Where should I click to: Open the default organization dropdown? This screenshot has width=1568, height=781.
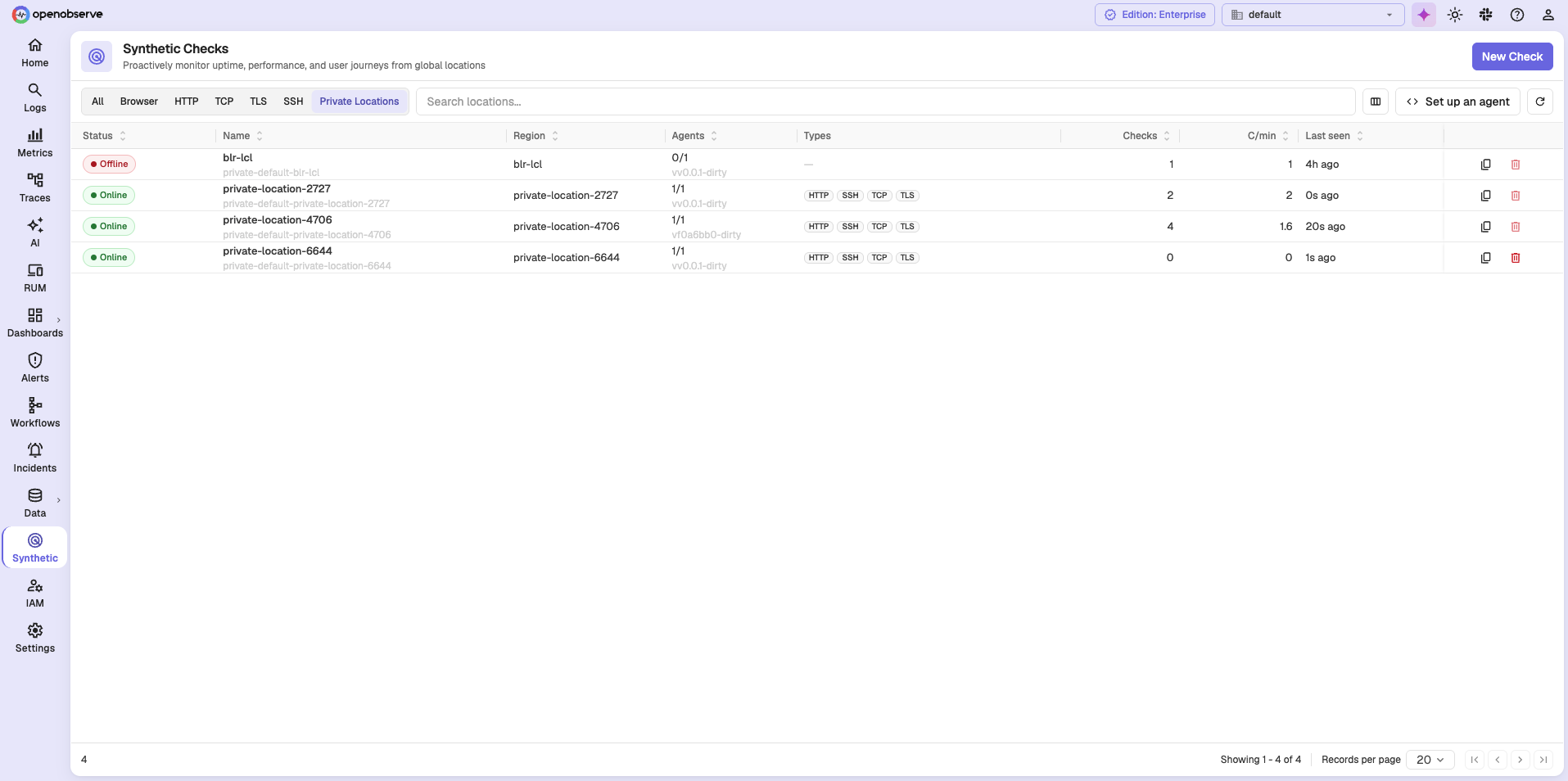point(1313,15)
